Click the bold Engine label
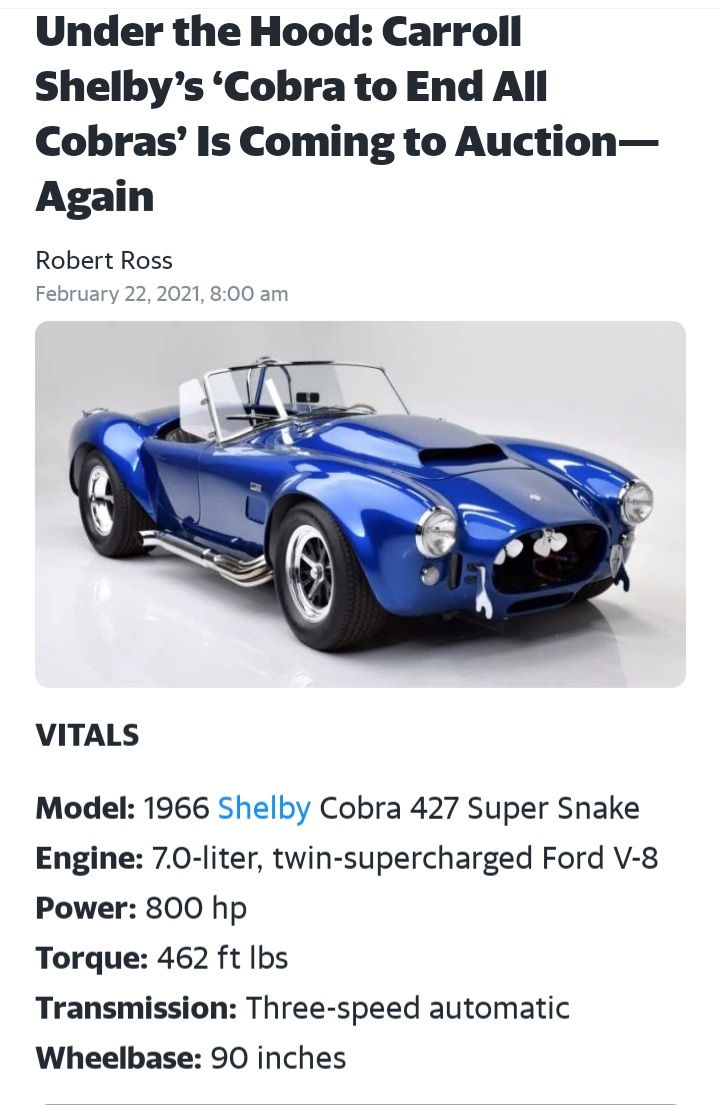The height and width of the screenshot is (1105, 720). click(88, 858)
